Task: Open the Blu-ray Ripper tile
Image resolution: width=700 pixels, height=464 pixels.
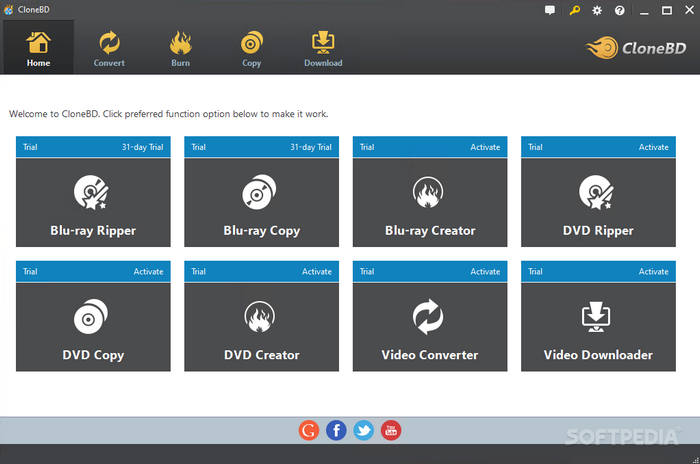Action: (x=93, y=202)
